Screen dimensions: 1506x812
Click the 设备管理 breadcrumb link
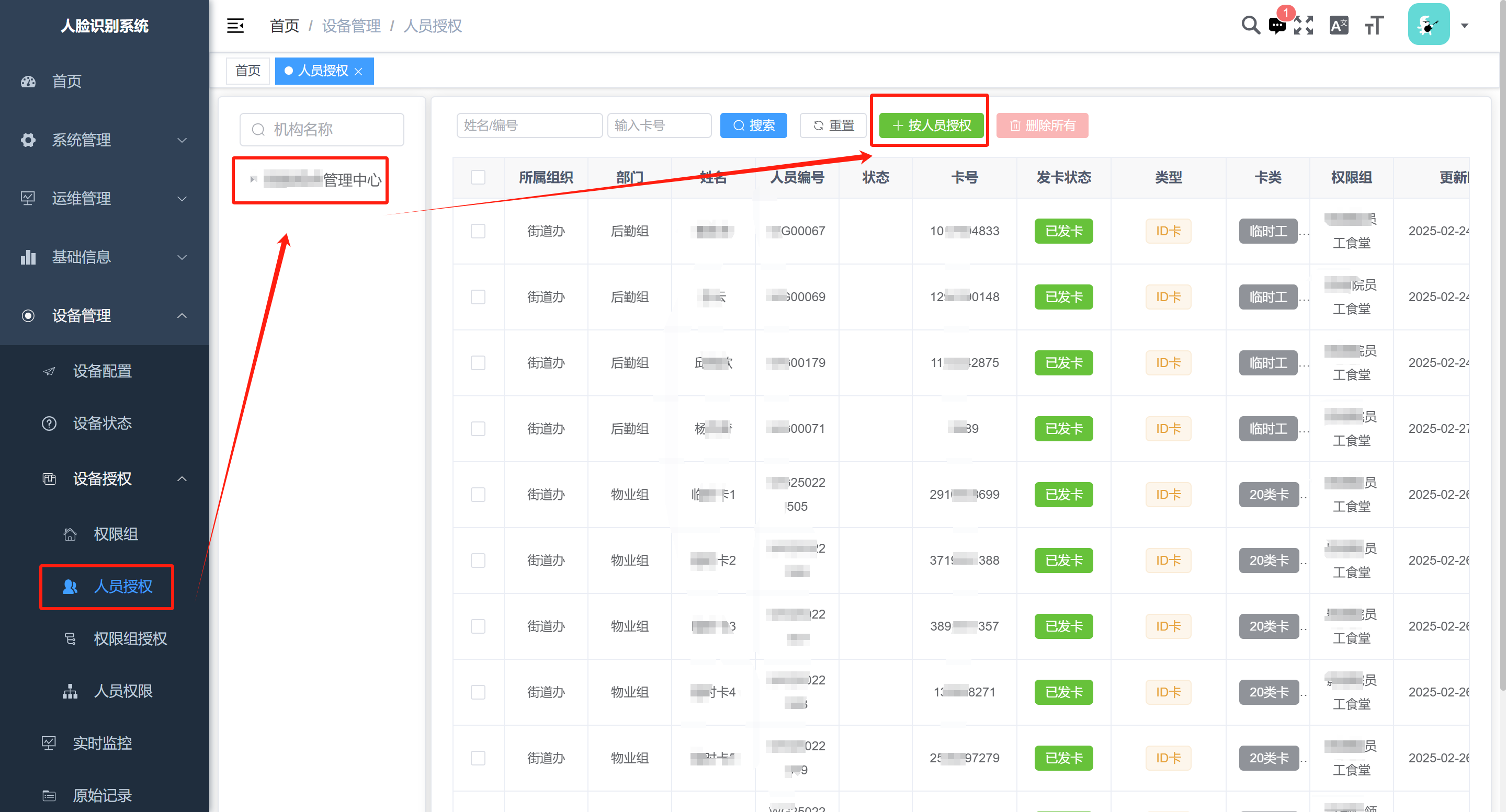click(352, 26)
